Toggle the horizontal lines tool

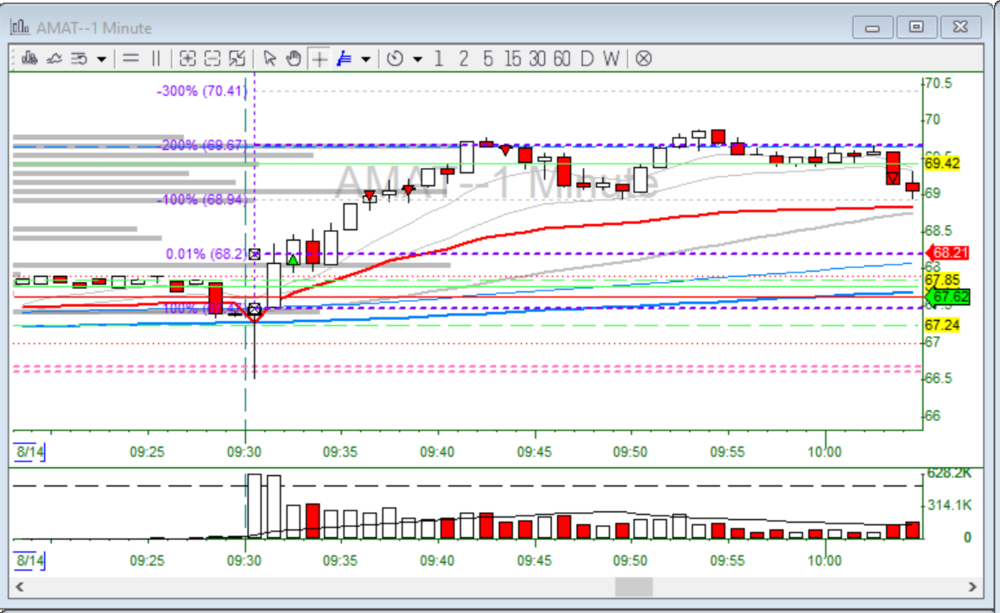tap(130, 59)
